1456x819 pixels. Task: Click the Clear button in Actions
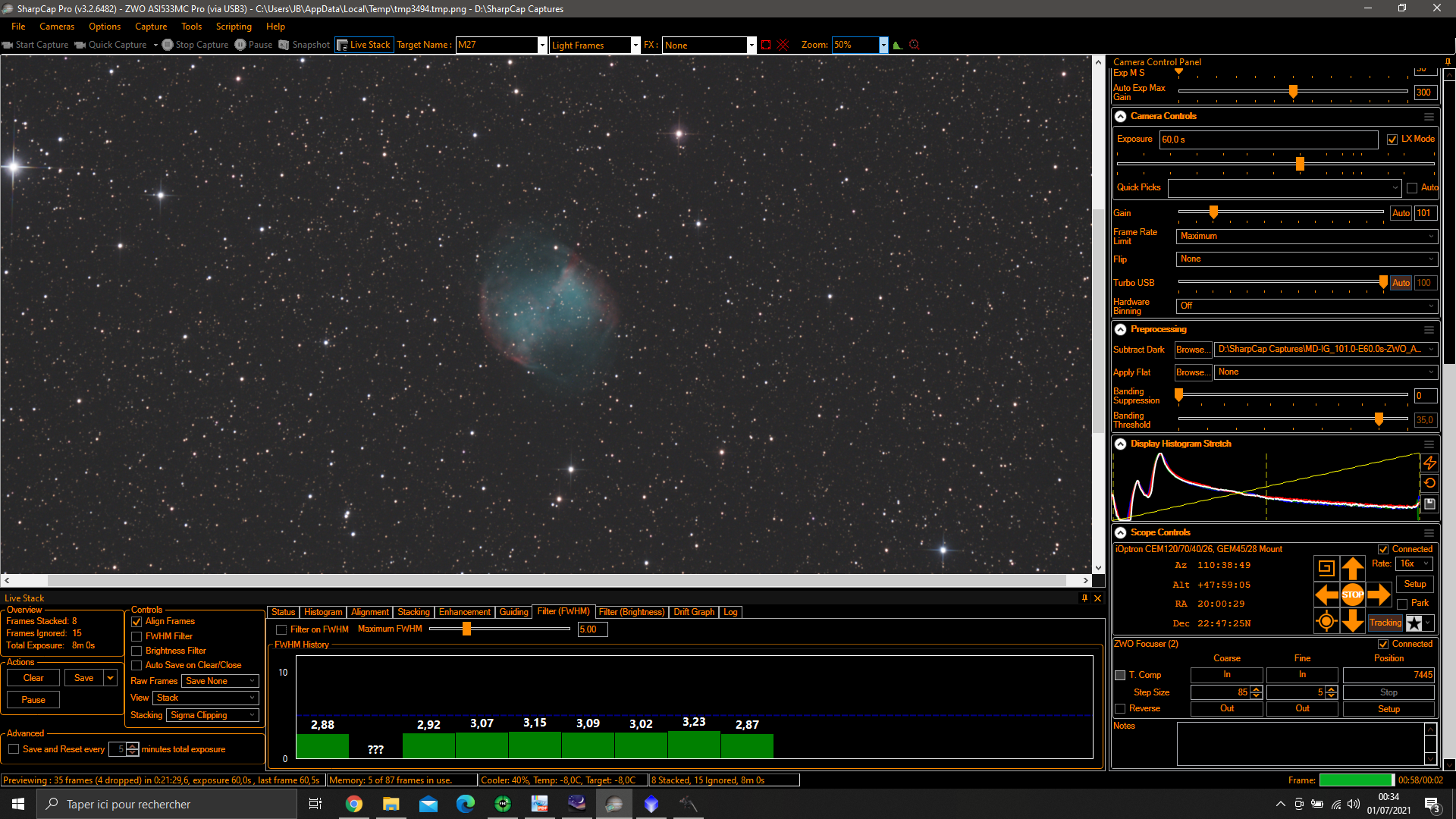33,678
